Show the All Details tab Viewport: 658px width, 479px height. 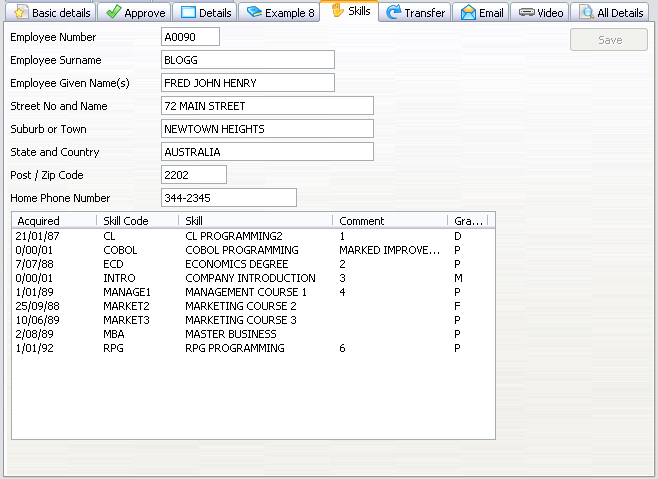(x=610, y=13)
